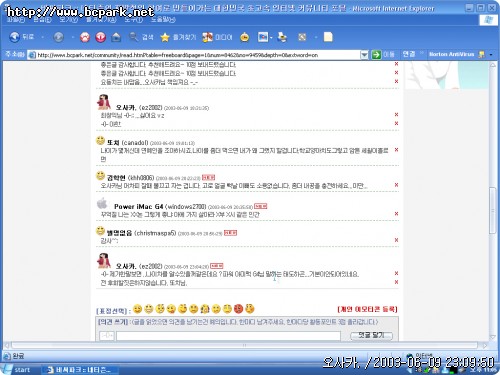The image size is (500, 375).
Task: Click the notepad Discuss toolbar icon
Action: click(328, 37)
